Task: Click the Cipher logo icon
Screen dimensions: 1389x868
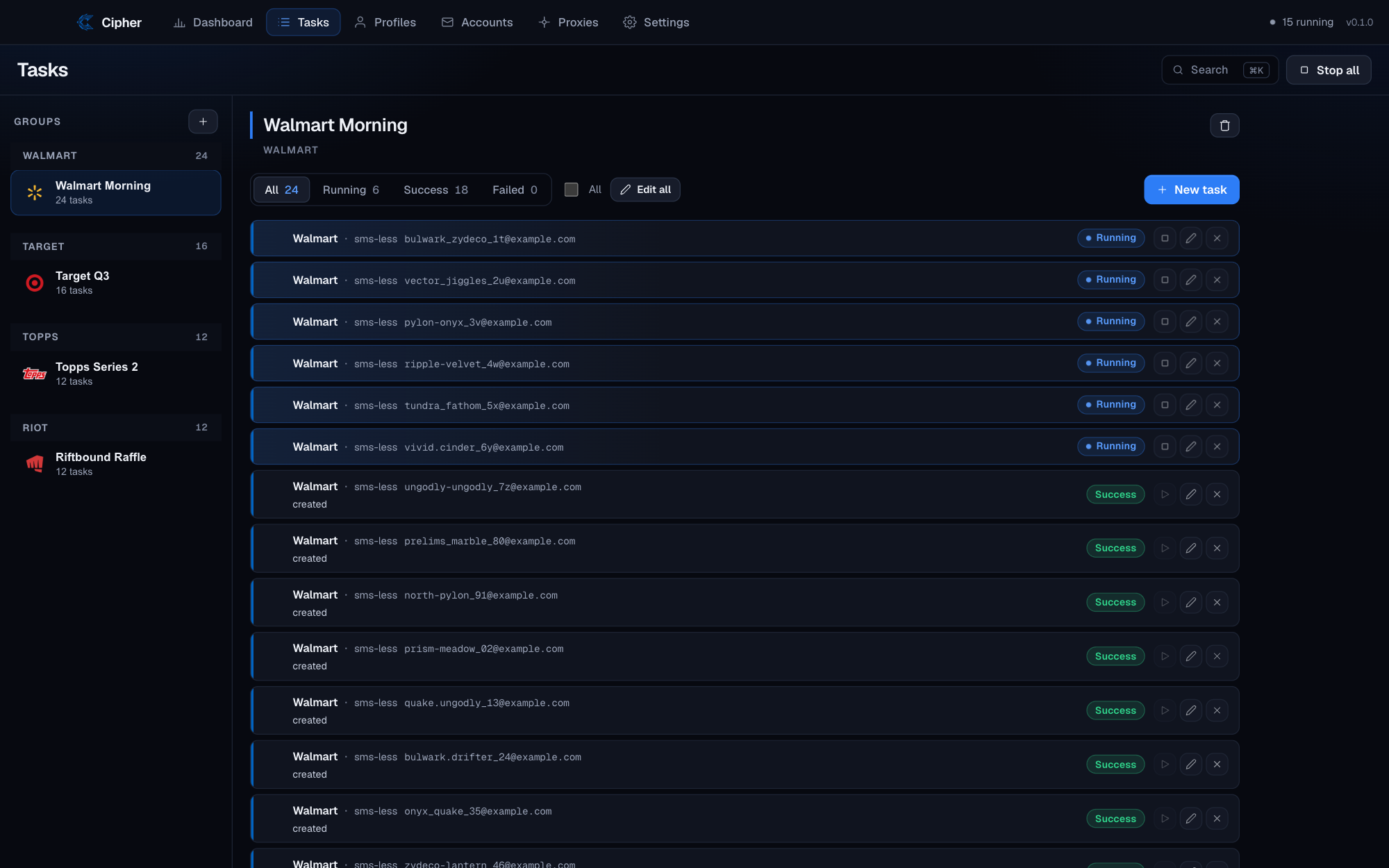Action: click(85, 22)
